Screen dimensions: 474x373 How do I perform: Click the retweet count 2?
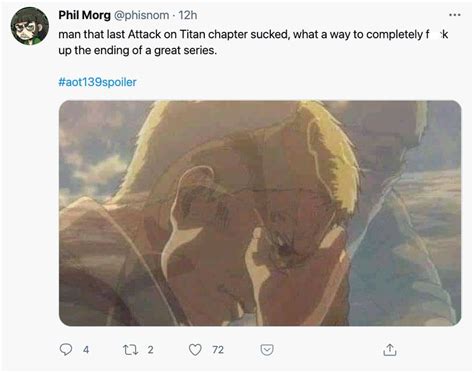coord(151,350)
